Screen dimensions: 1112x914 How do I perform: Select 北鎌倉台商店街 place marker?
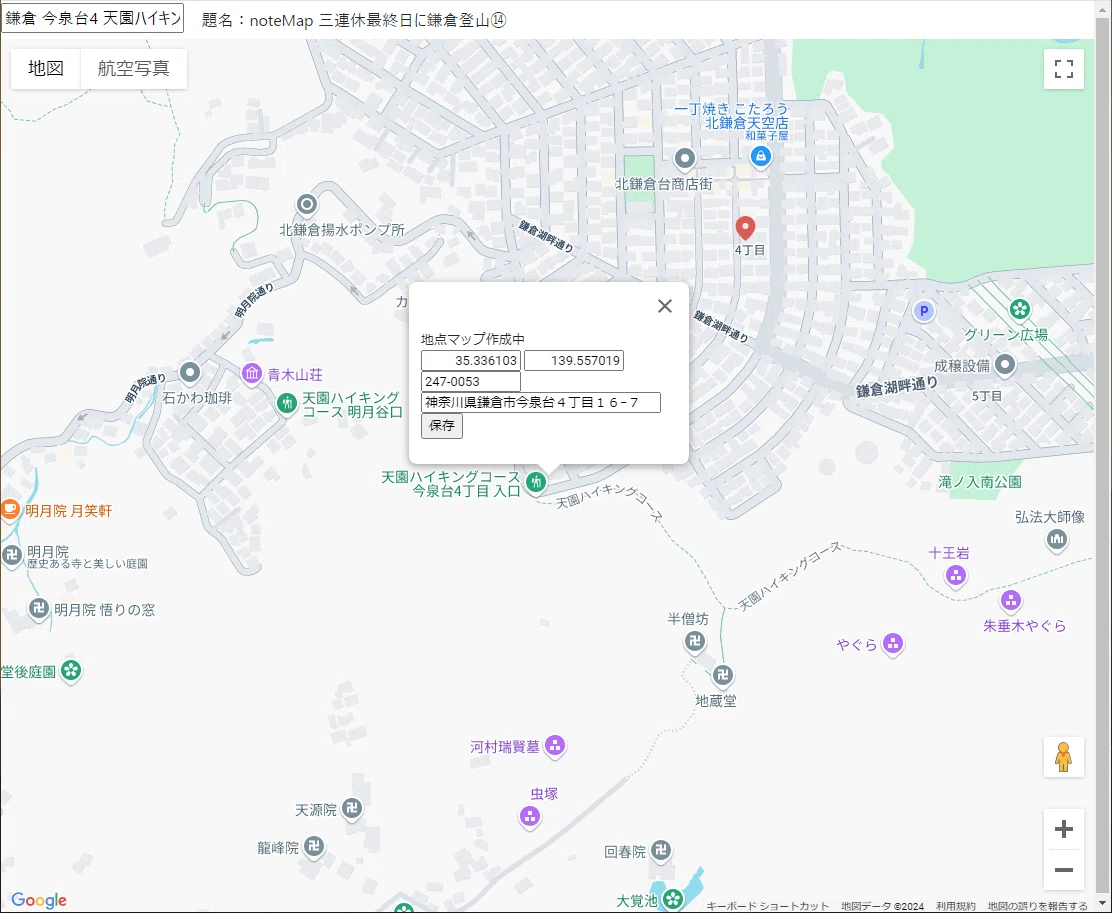pyautogui.click(x=684, y=158)
